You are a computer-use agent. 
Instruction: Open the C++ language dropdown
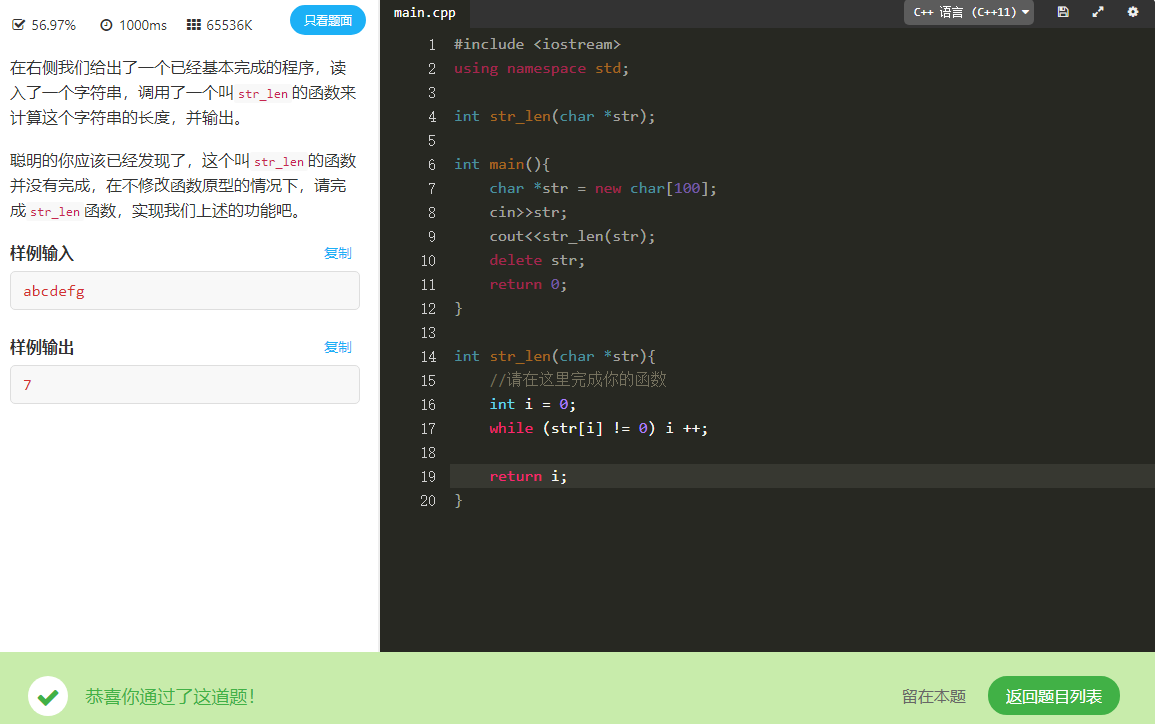tap(969, 13)
